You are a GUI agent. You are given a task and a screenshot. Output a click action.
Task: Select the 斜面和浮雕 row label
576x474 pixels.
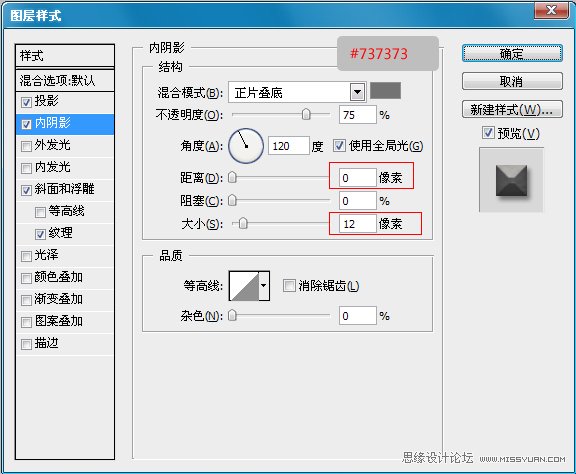tap(64, 189)
